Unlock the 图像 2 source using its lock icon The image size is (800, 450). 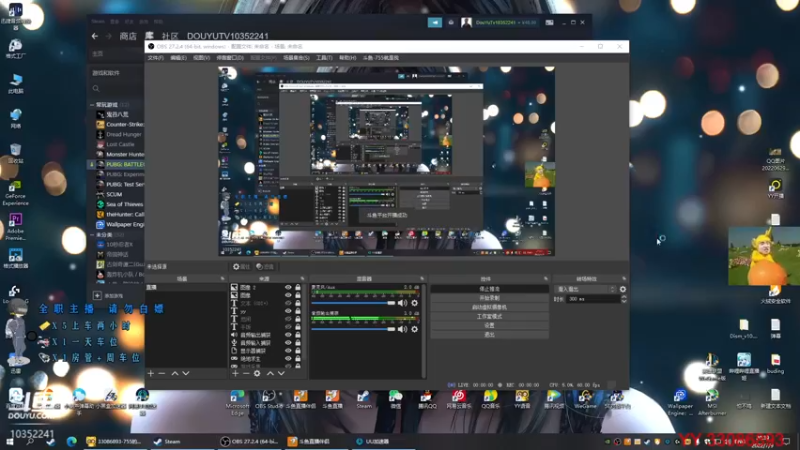click(298, 287)
